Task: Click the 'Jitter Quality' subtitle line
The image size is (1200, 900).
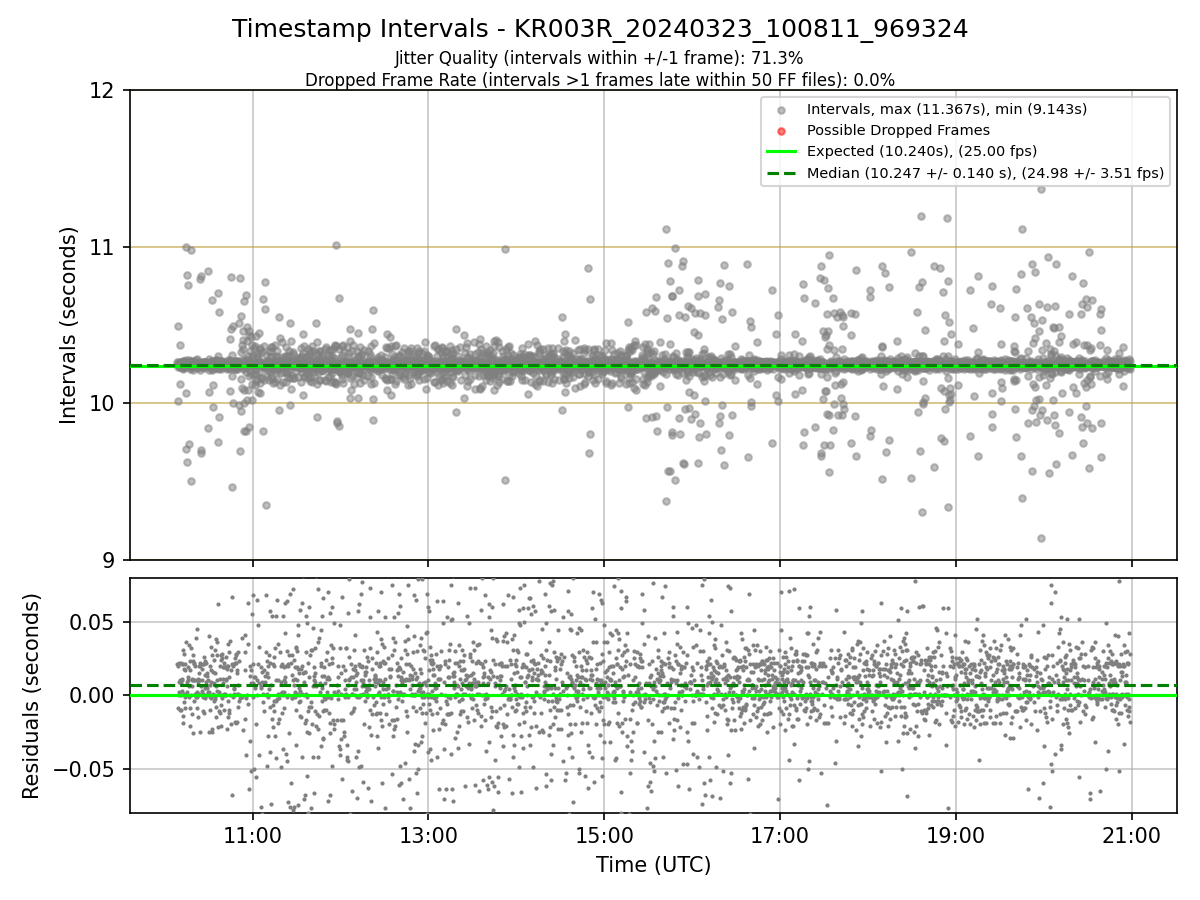Action: click(x=599, y=58)
